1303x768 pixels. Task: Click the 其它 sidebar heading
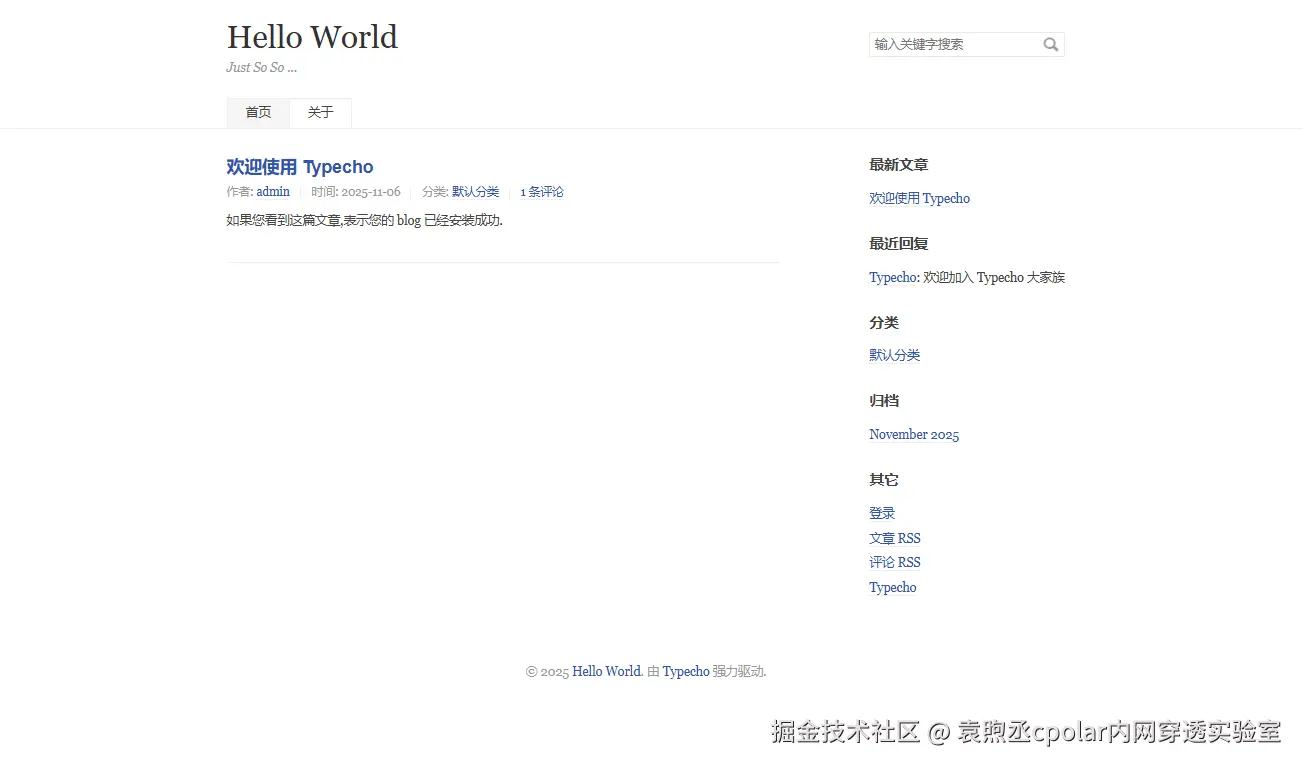(884, 480)
